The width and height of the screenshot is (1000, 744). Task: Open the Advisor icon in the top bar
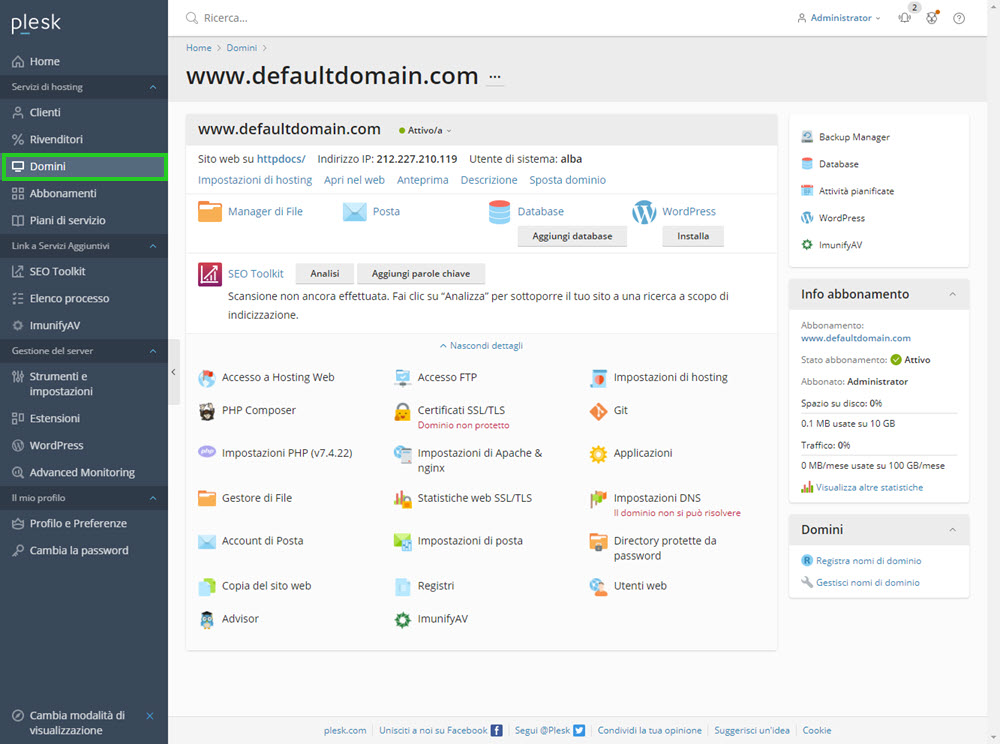(x=932, y=18)
